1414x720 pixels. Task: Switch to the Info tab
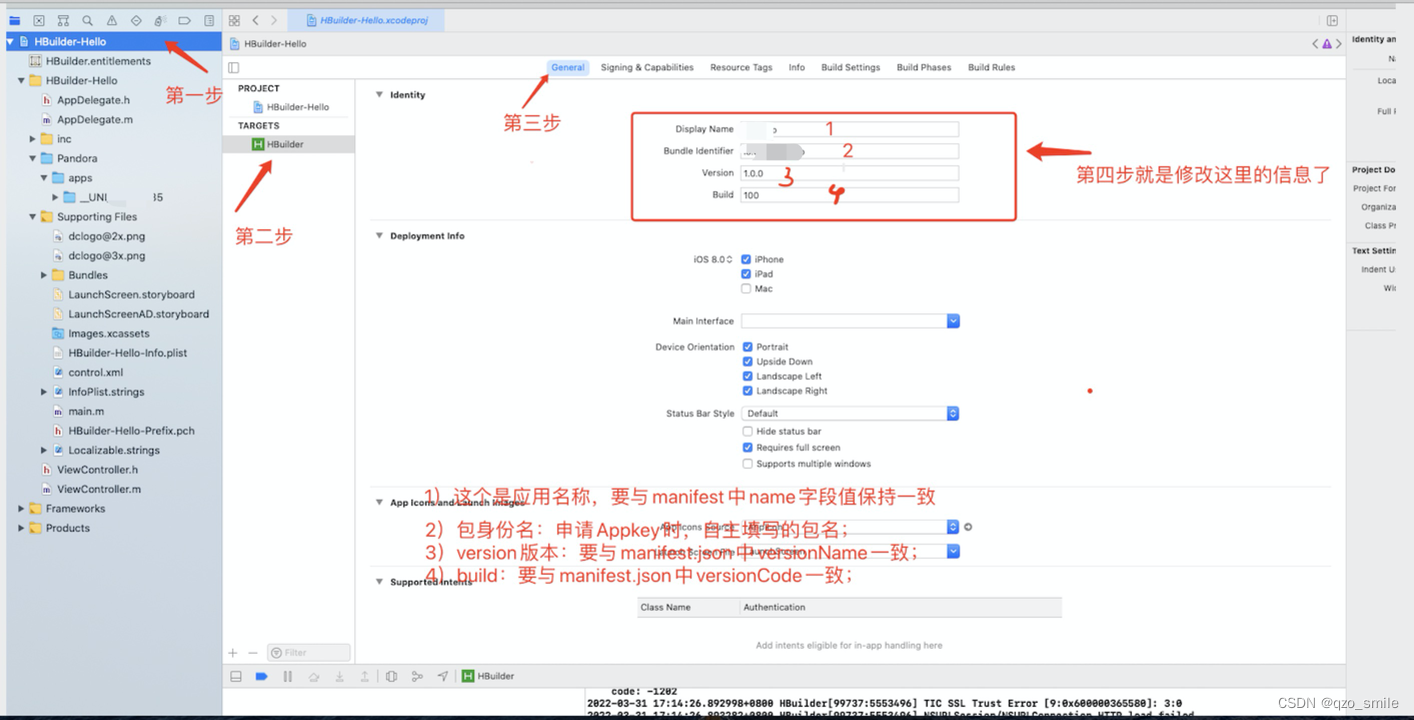pos(797,68)
